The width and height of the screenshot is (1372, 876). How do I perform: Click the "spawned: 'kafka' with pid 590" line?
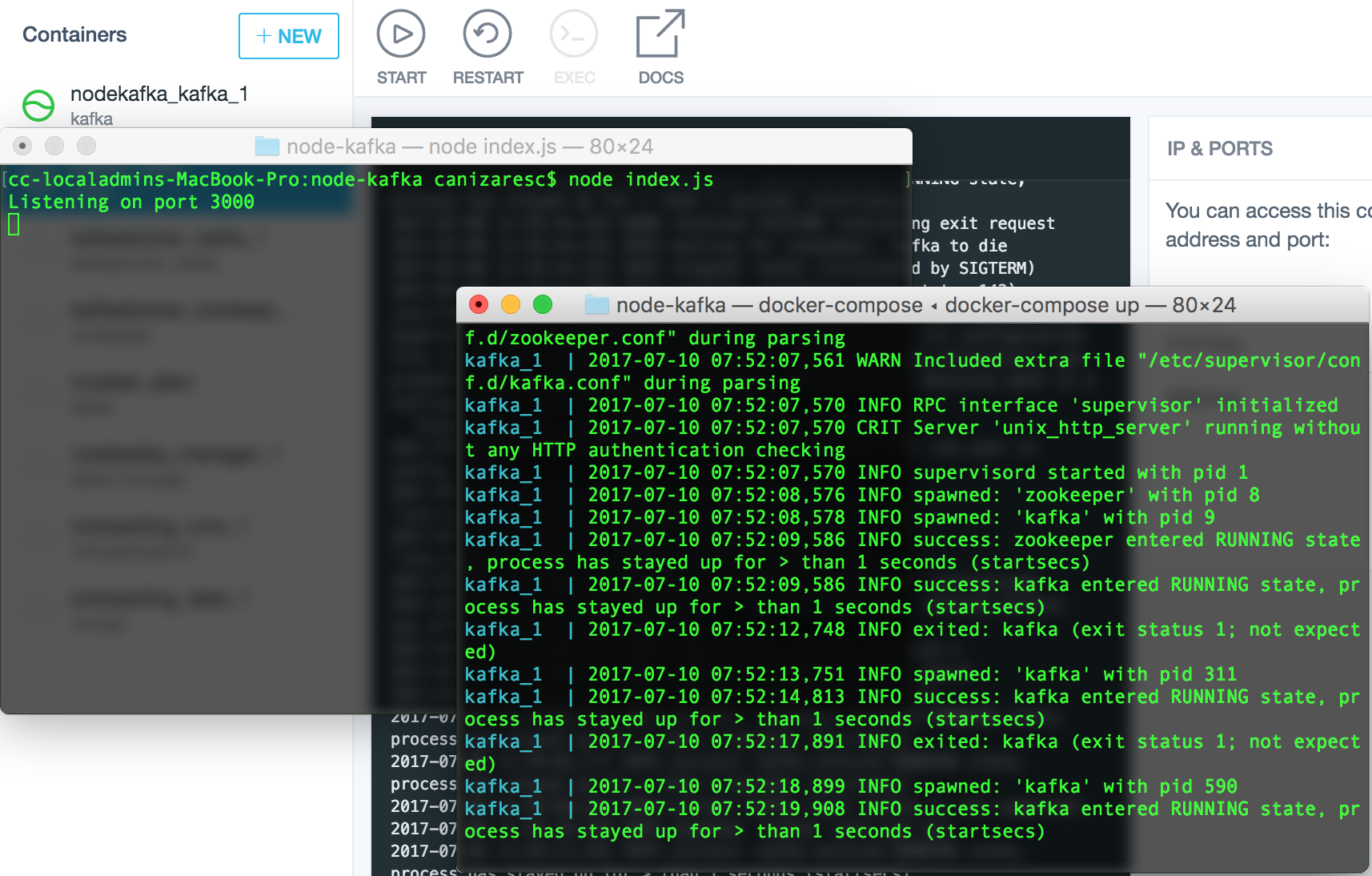tap(851, 786)
